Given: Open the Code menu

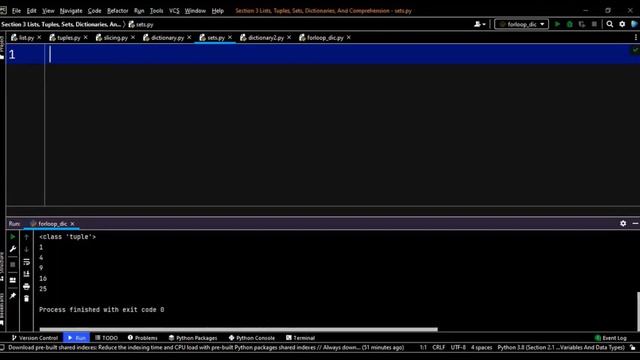Looking at the screenshot, I should tap(94, 11).
